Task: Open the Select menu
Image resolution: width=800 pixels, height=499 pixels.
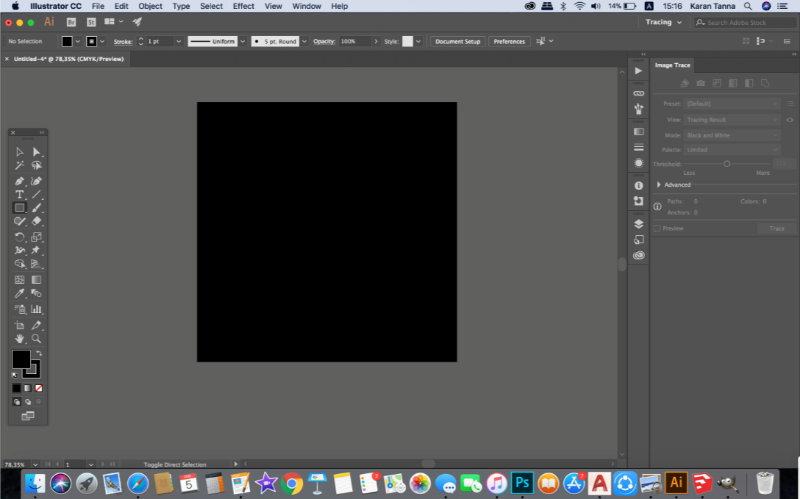Action: tap(211, 6)
